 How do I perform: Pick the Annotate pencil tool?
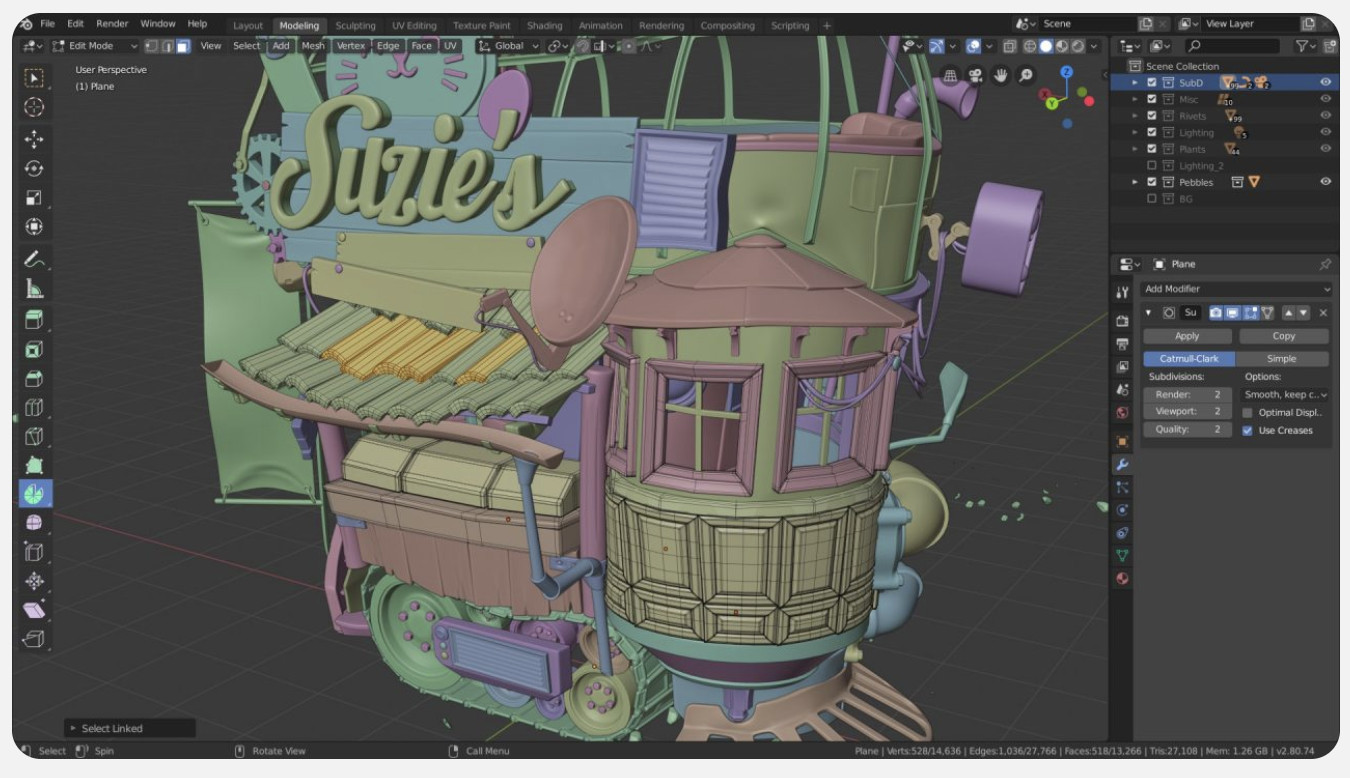(34, 259)
